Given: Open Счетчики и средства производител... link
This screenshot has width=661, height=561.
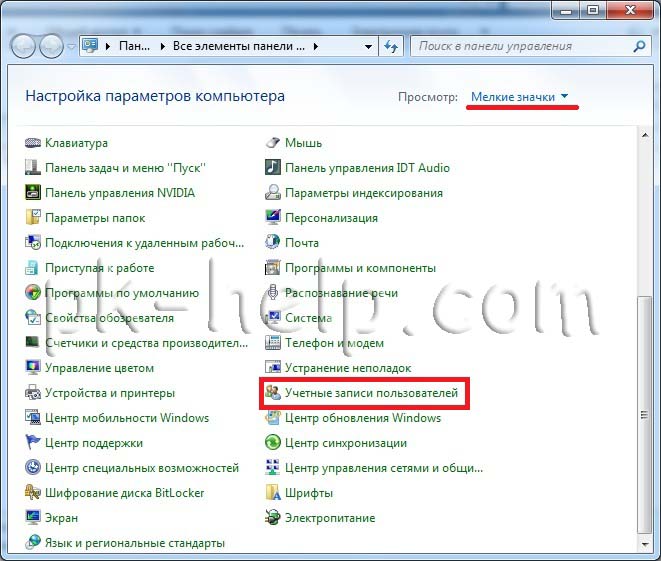Looking at the screenshot, I should coord(147,343).
